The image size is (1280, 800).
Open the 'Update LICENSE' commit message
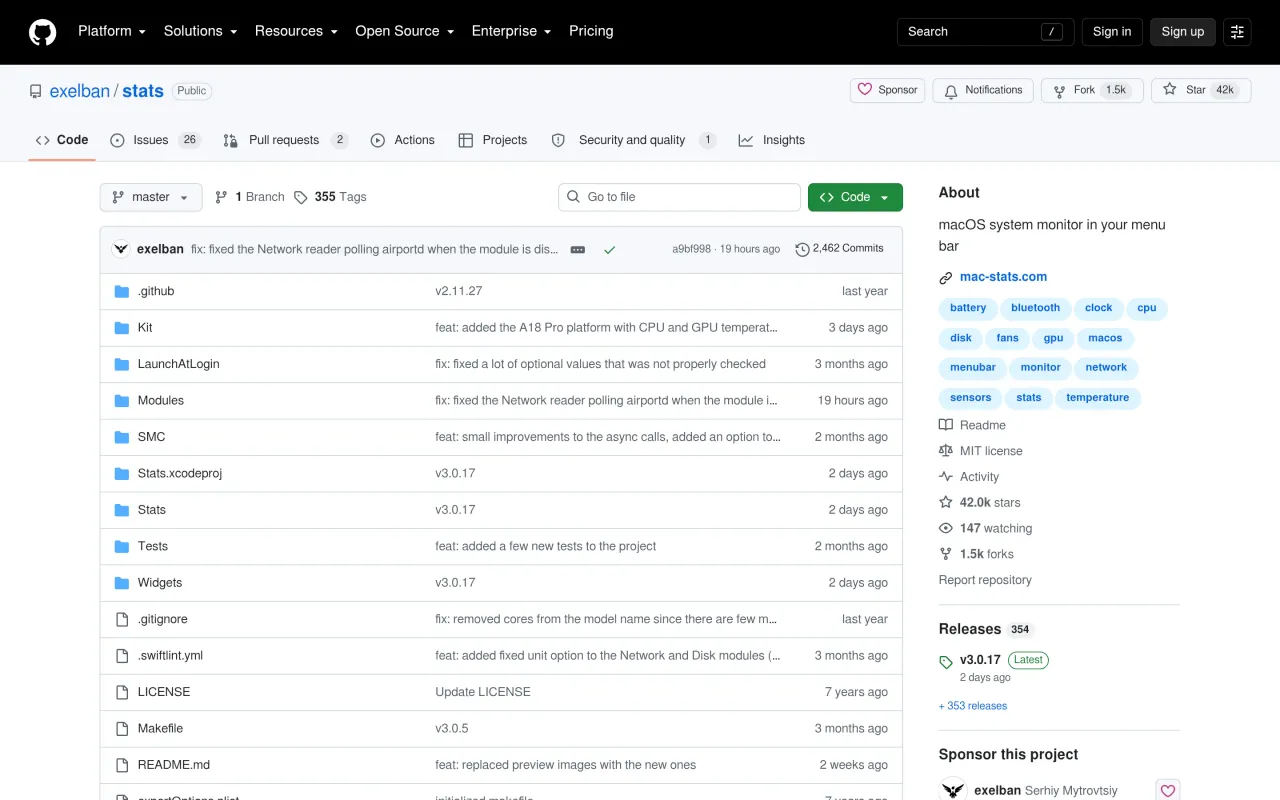[483, 692]
